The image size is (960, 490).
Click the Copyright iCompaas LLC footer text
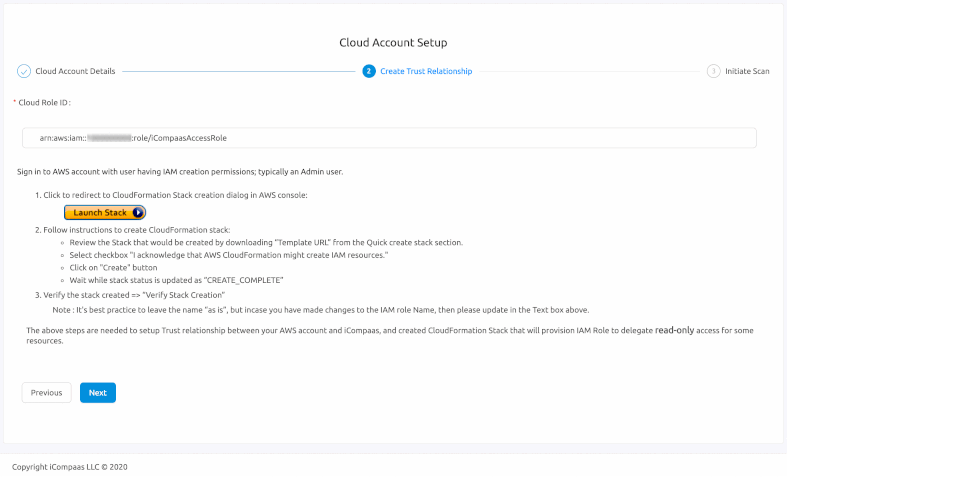click(x=70, y=467)
